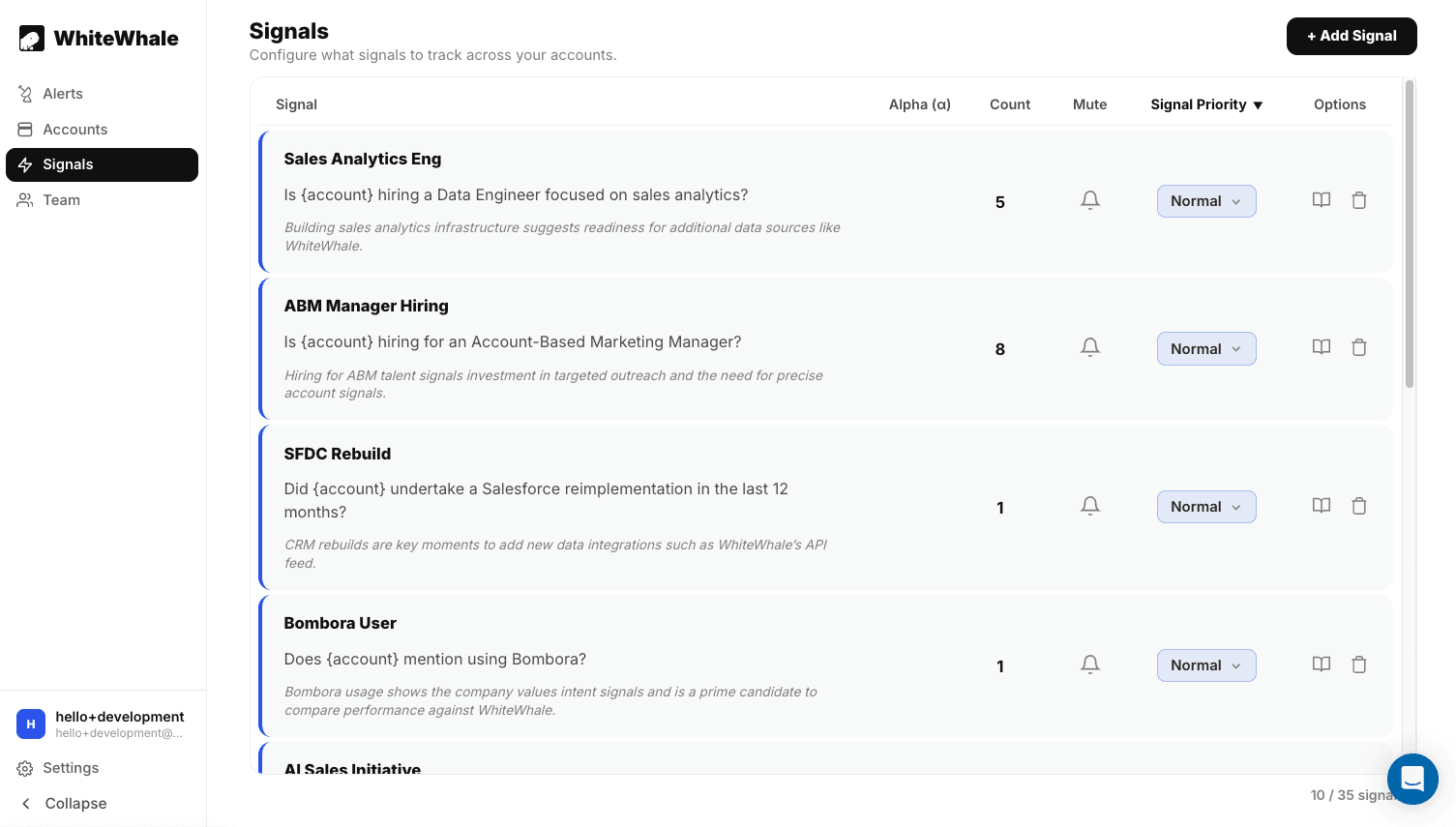Delete the ABM Manager Hiring signal
1456x827 pixels.
pyautogui.click(x=1359, y=347)
